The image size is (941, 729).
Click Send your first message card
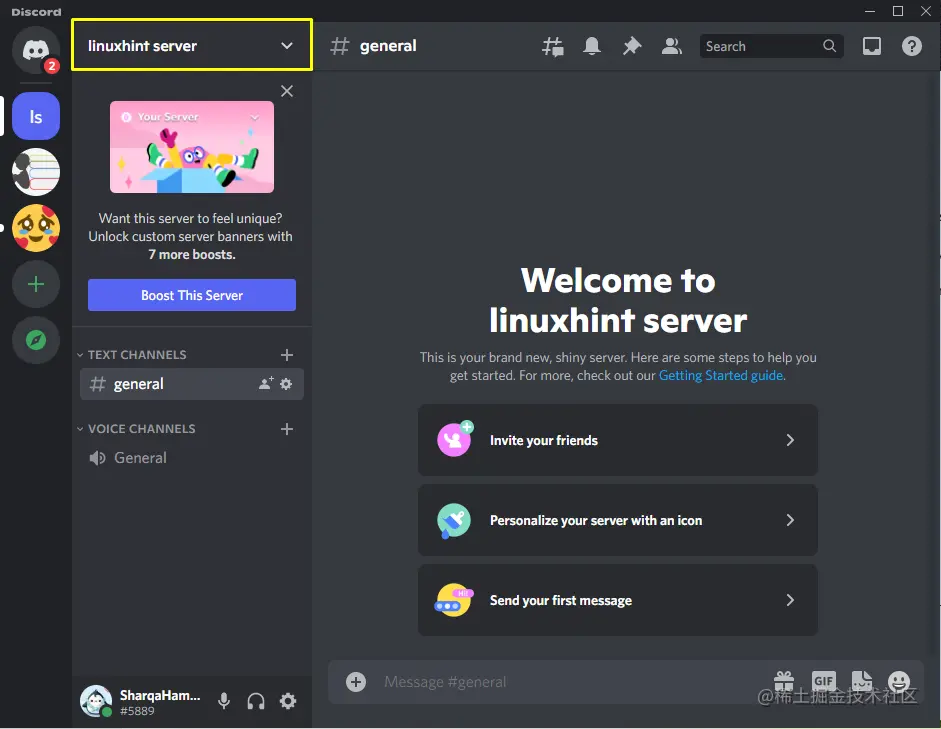coord(618,600)
